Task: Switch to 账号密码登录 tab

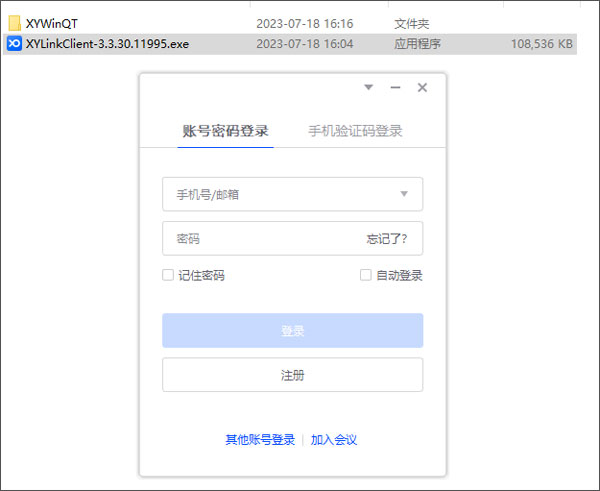Action: [x=225, y=131]
